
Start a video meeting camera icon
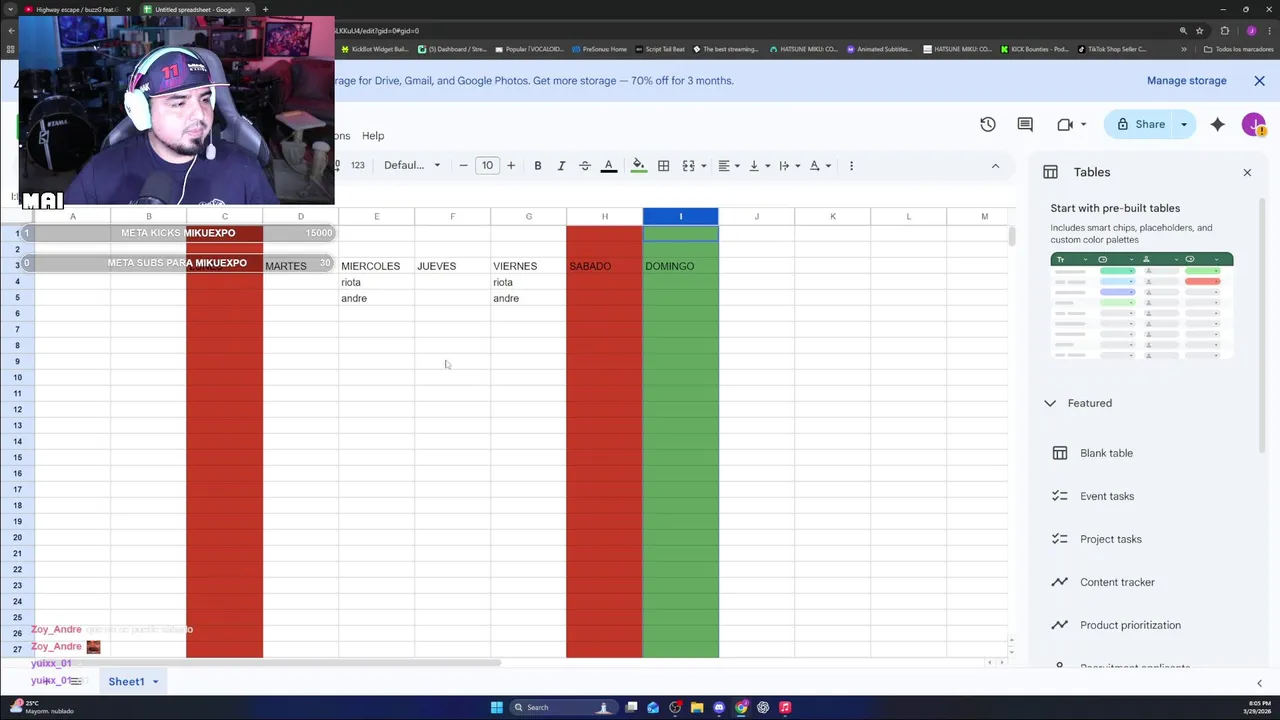click(1065, 124)
